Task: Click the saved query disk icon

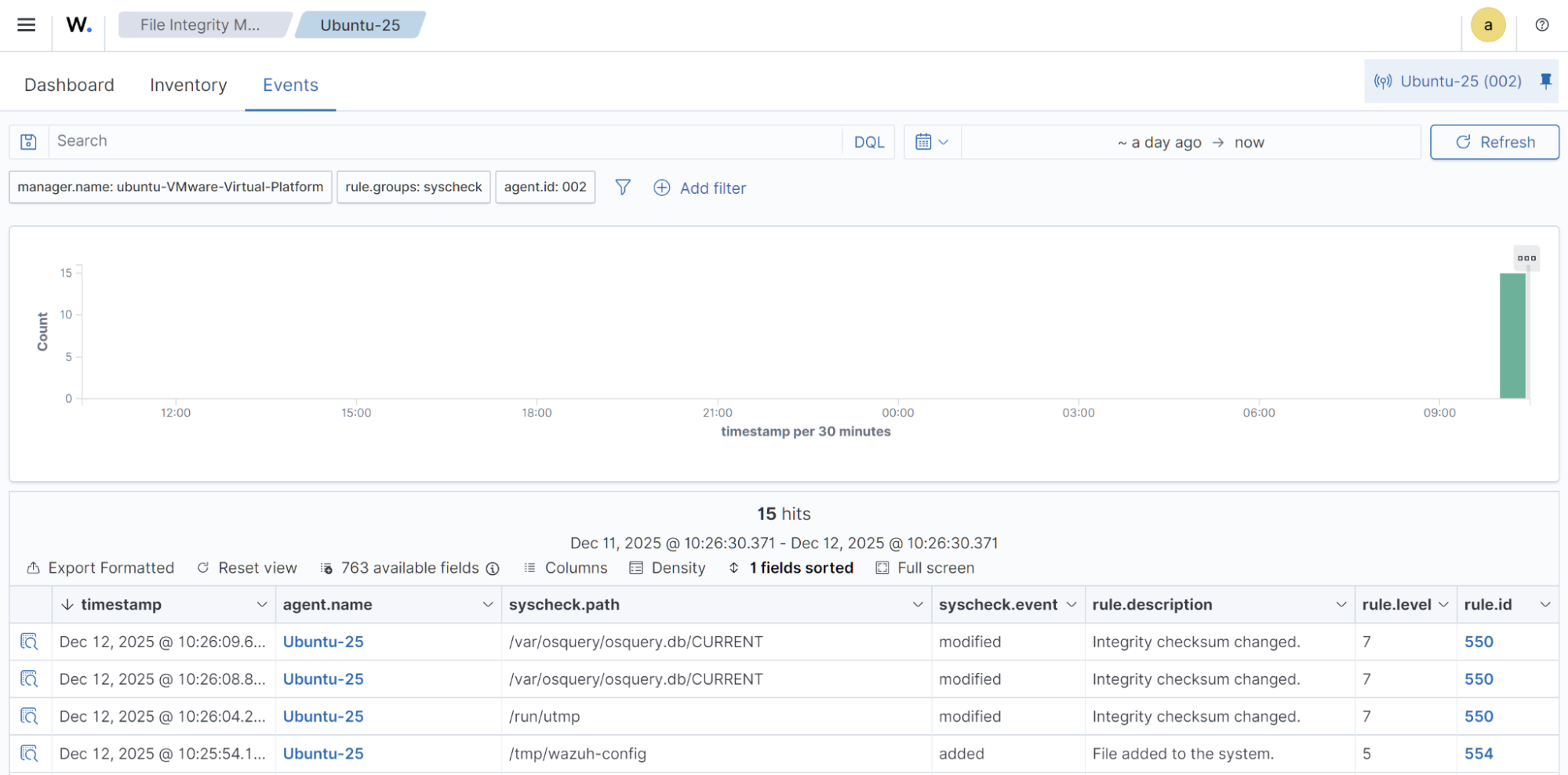Action: pyautogui.click(x=29, y=142)
